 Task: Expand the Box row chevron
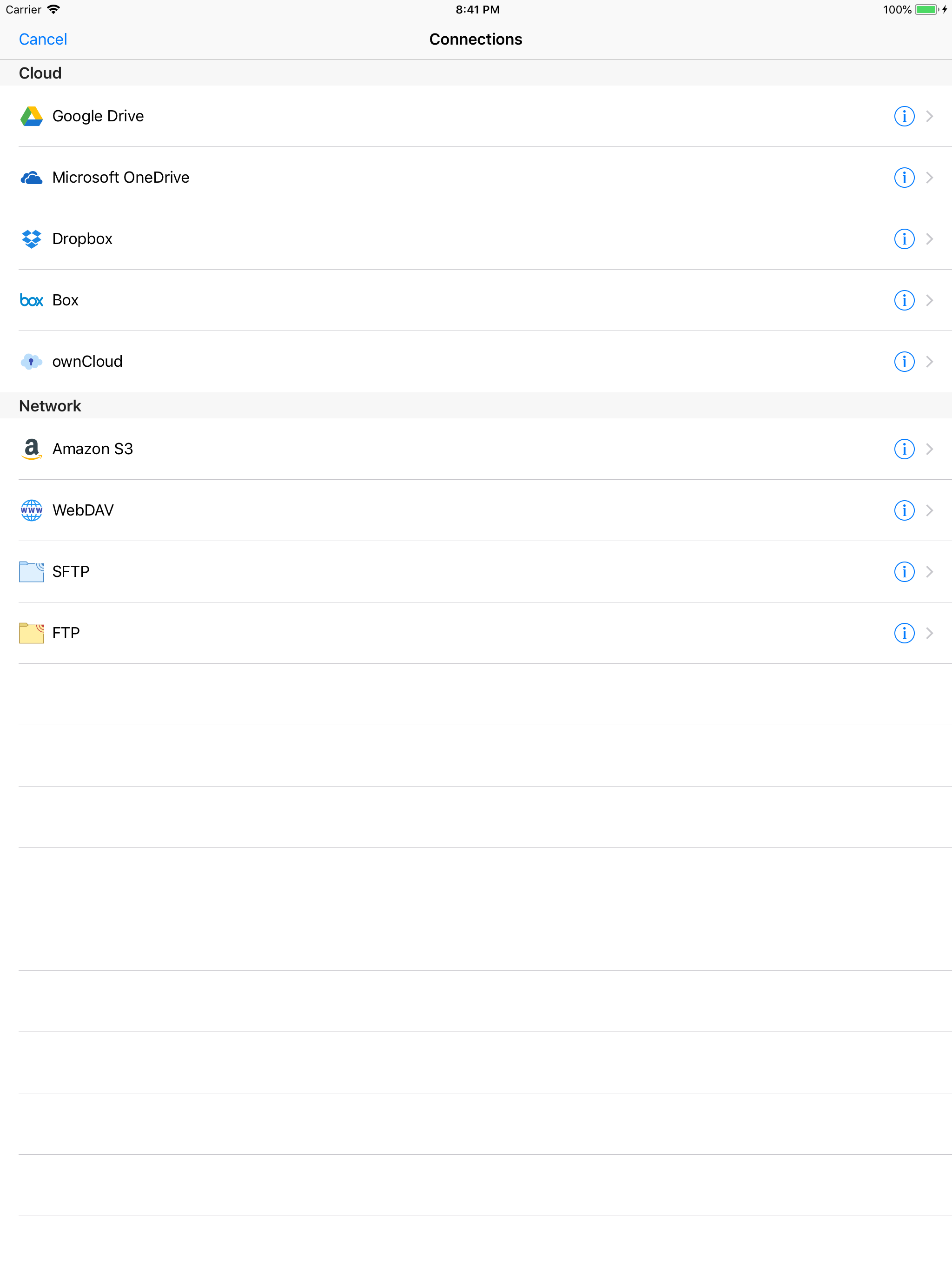coord(930,300)
